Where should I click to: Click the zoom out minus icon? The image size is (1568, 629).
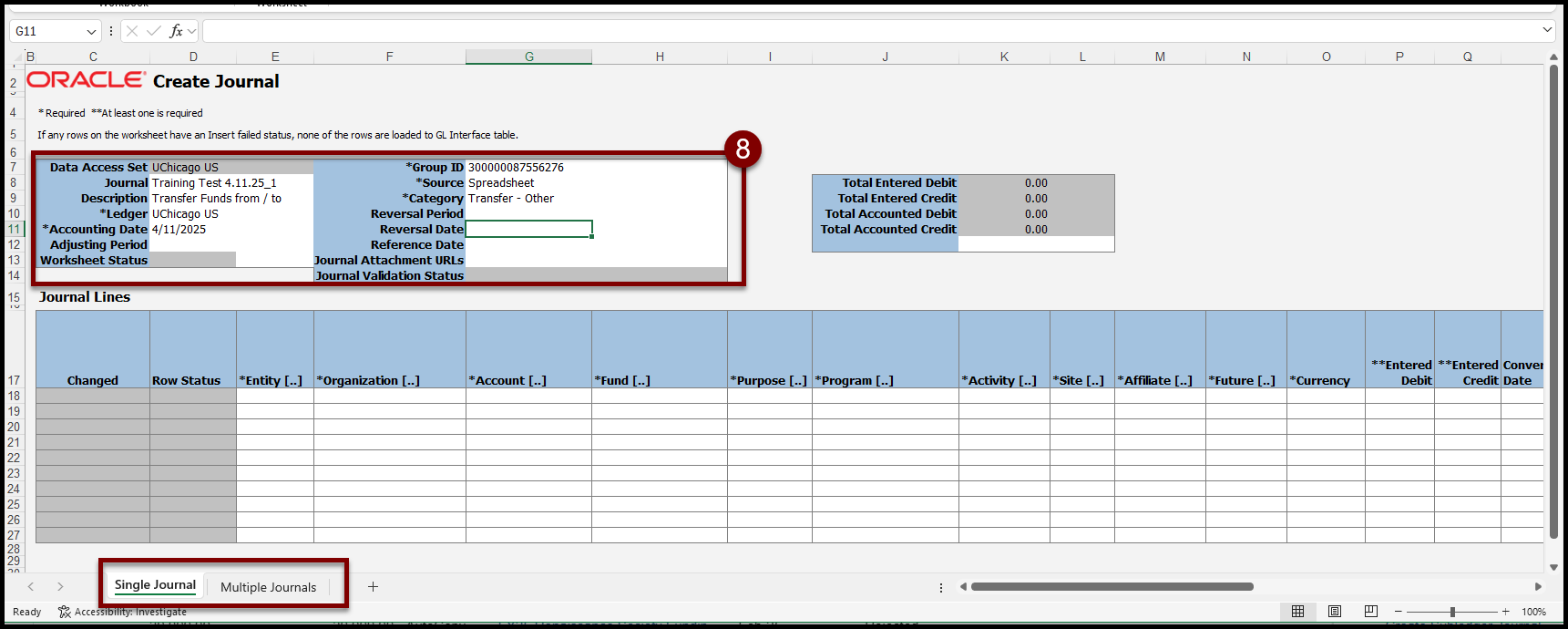point(1399,612)
